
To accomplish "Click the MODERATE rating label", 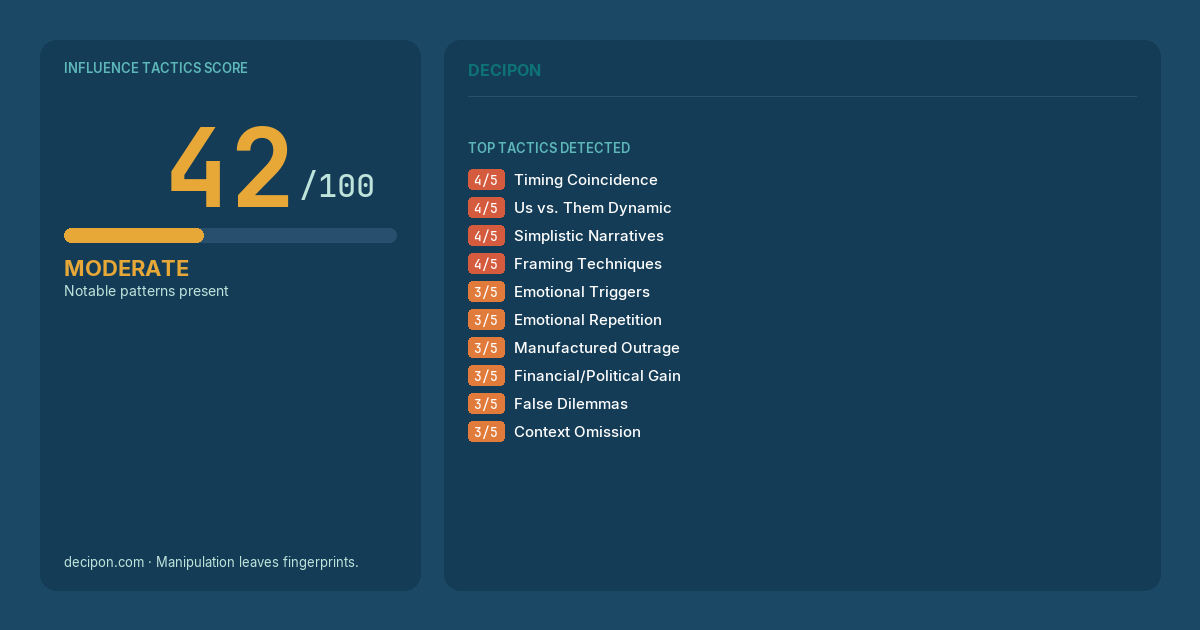I will [x=126, y=268].
